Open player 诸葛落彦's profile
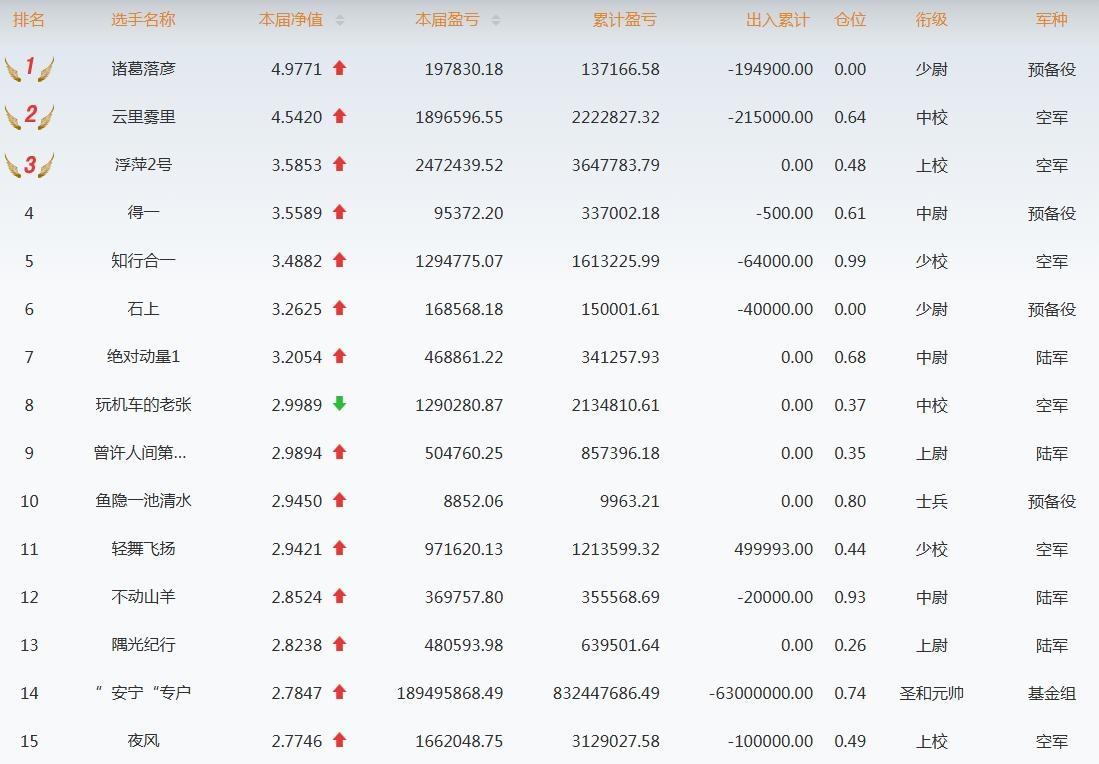 tap(143, 69)
